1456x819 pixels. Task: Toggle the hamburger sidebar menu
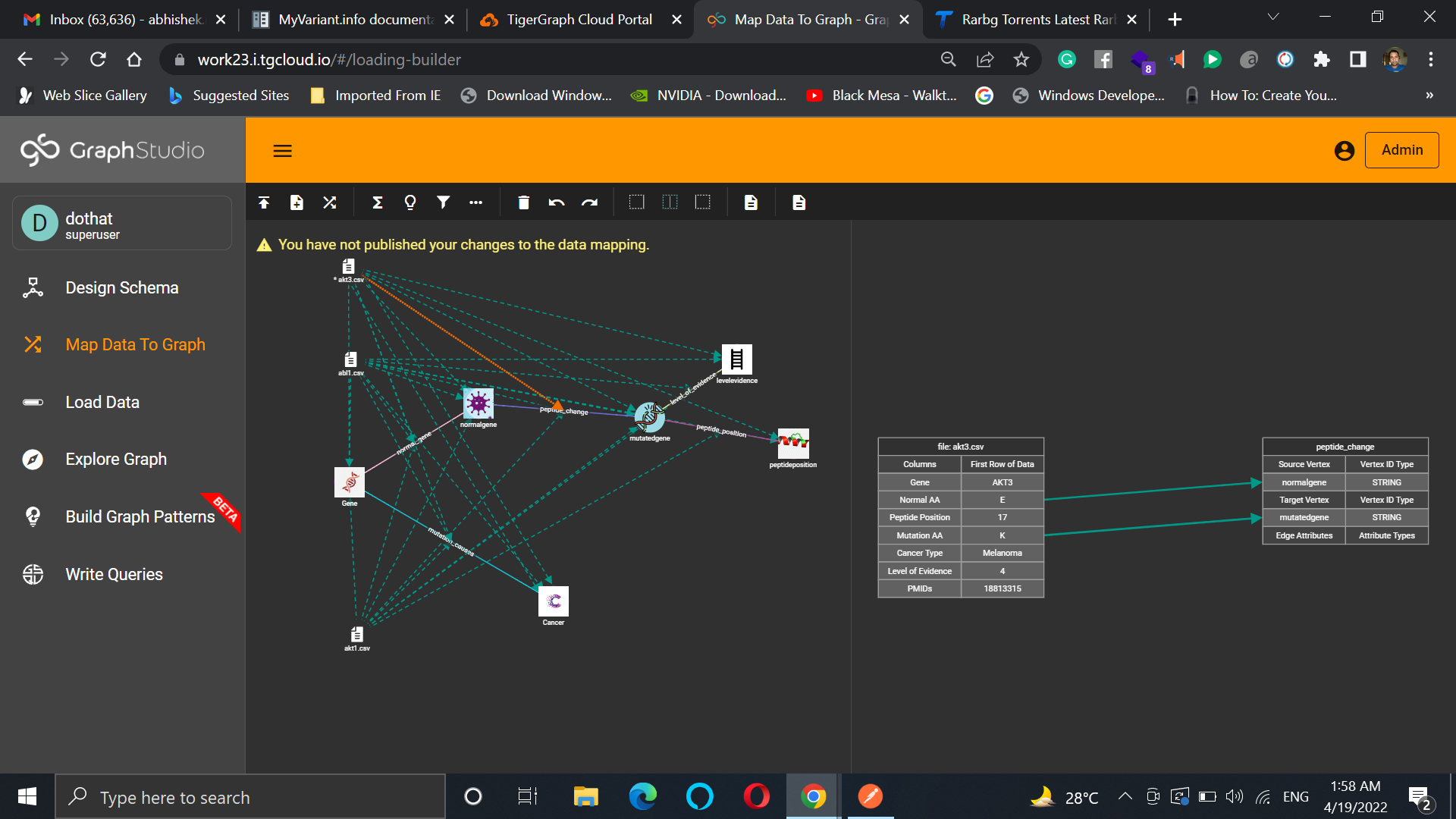click(282, 151)
